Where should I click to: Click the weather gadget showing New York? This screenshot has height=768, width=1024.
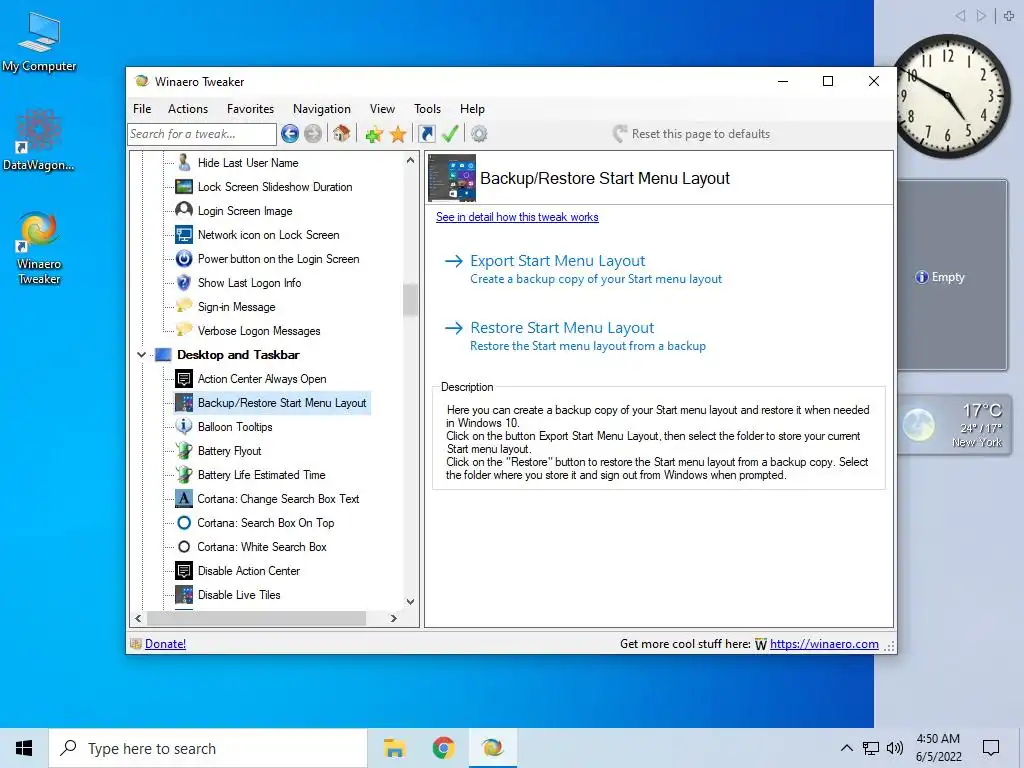(953, 425)
